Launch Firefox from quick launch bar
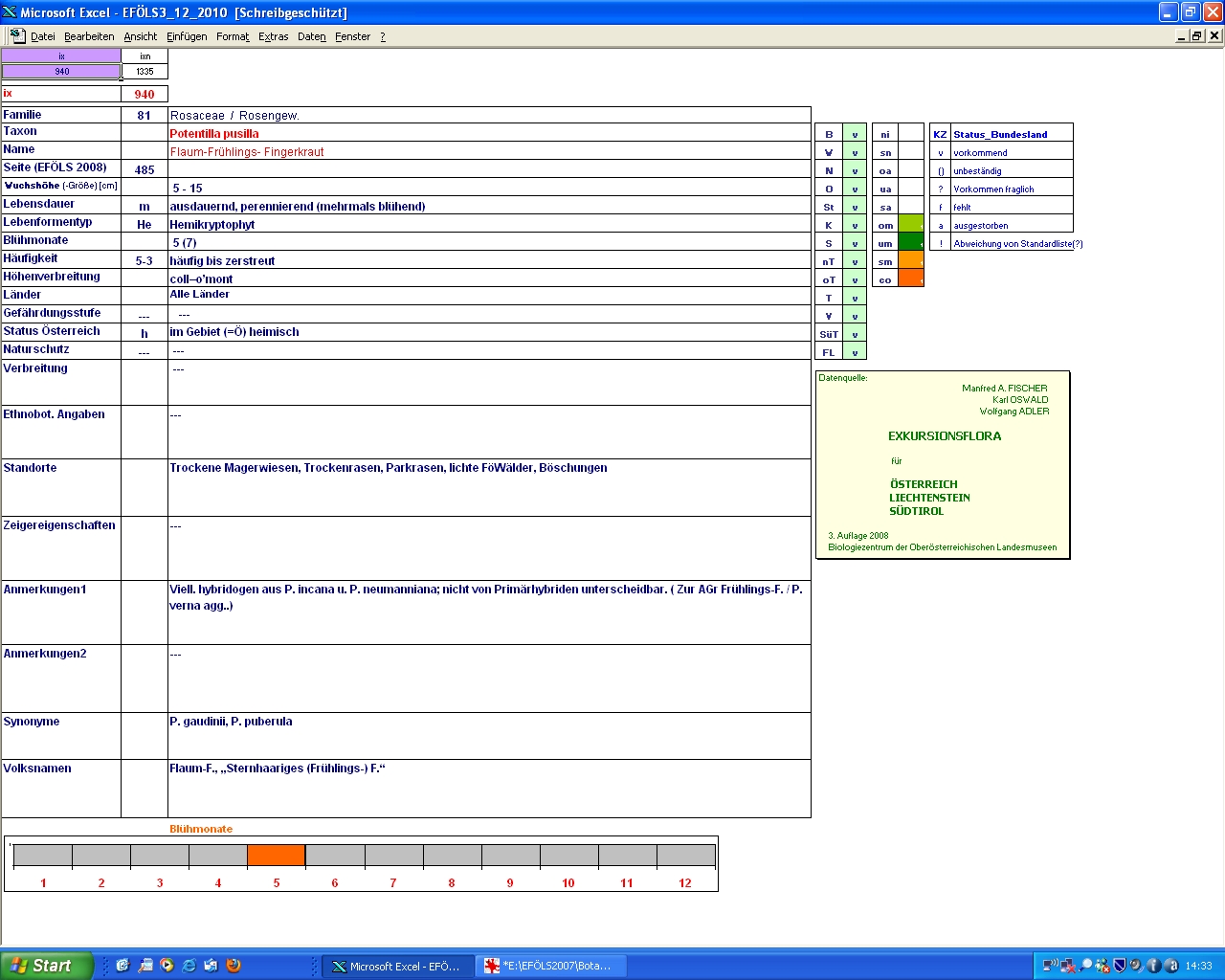 click(234, 966)
